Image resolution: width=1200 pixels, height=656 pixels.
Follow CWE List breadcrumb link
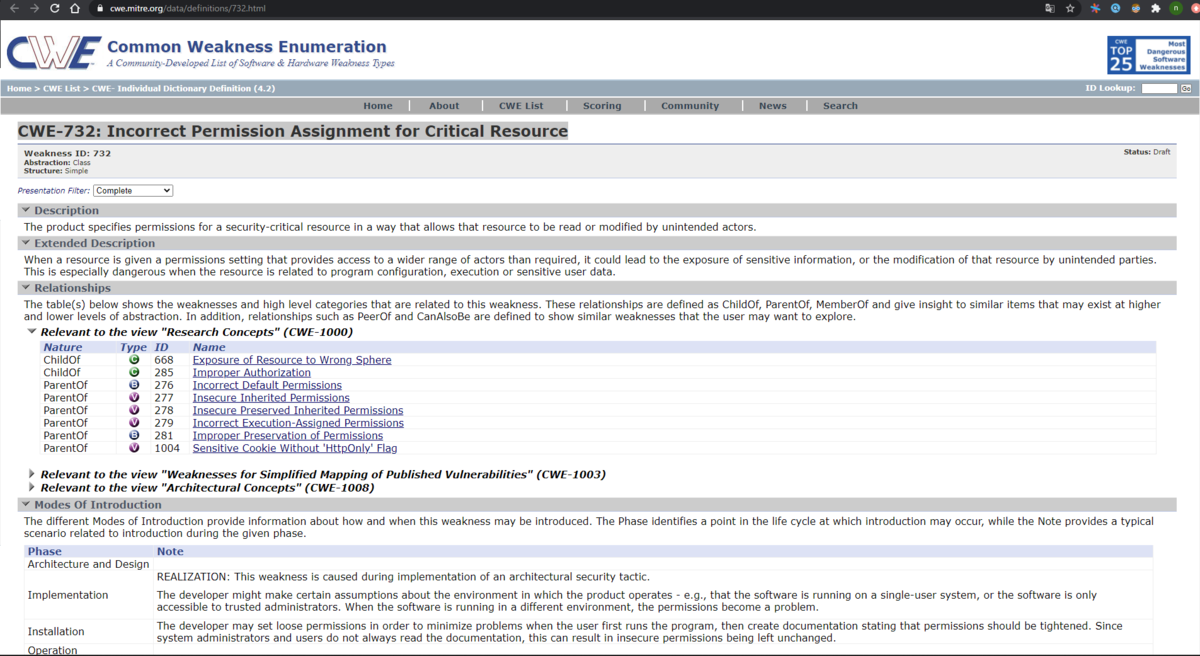click(62, 88)
